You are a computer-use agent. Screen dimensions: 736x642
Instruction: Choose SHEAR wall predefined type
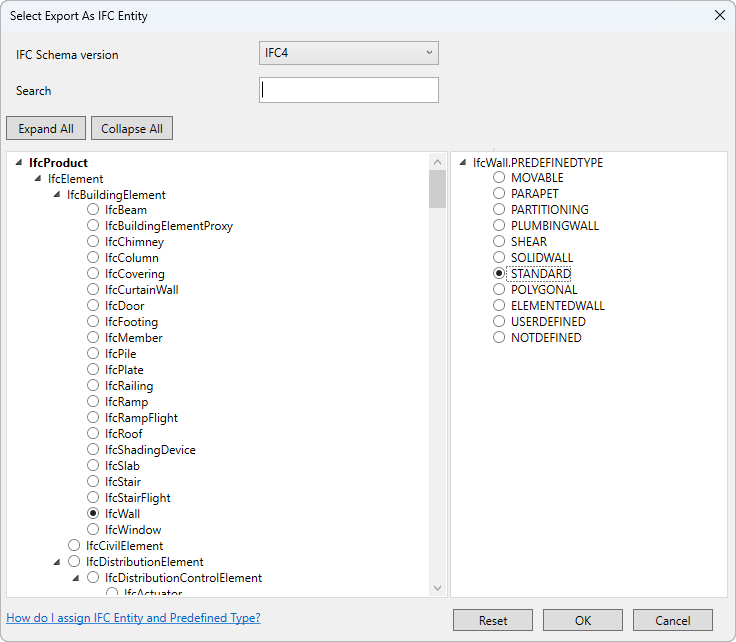coord(499,241)
